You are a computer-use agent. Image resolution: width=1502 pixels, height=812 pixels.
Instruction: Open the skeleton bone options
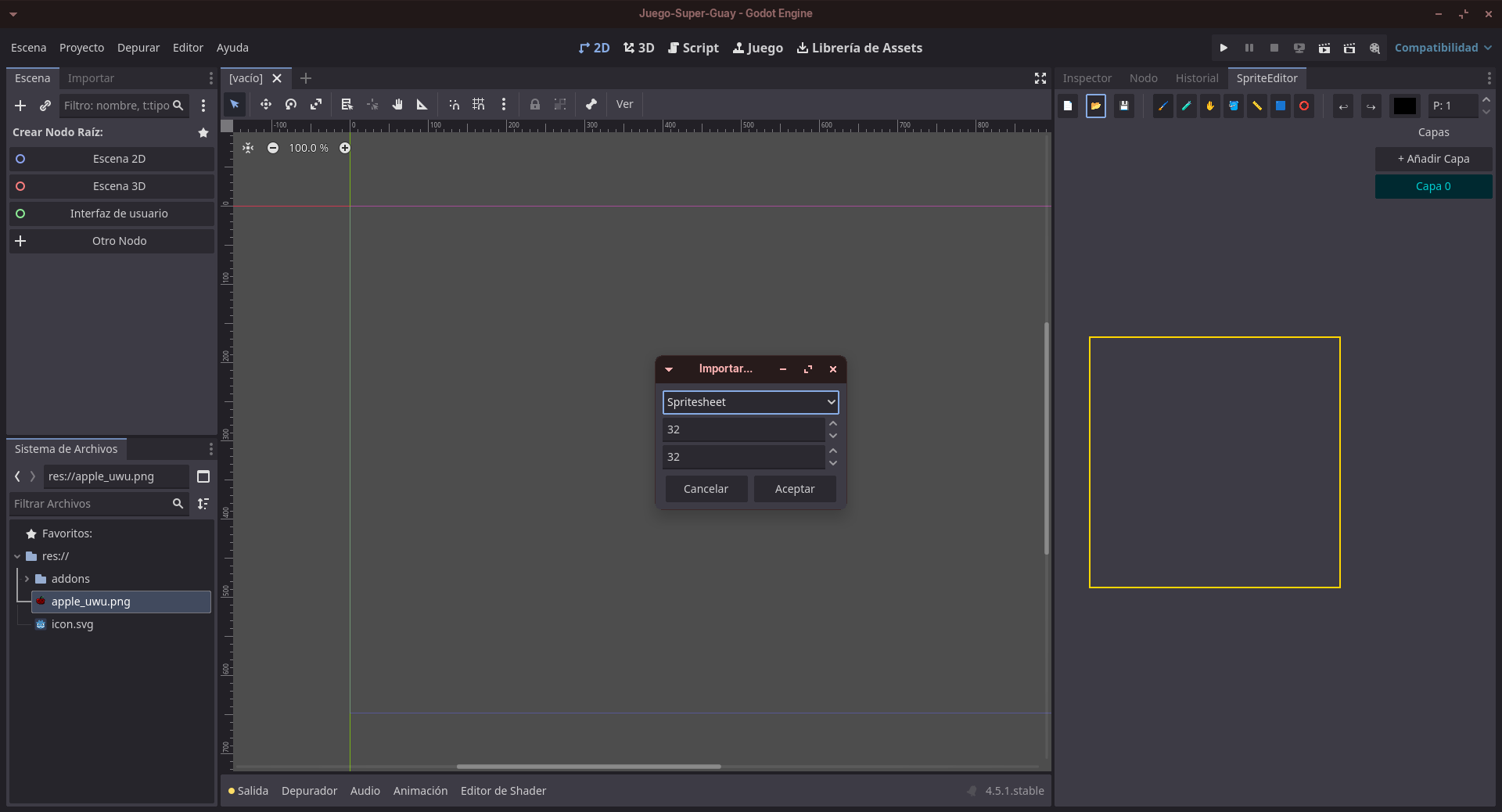(x=591, y=104)
